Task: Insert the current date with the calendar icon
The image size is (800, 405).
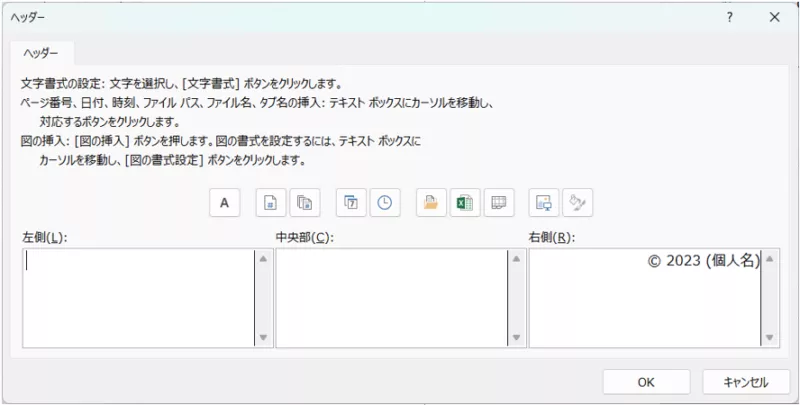Action: 351,202
